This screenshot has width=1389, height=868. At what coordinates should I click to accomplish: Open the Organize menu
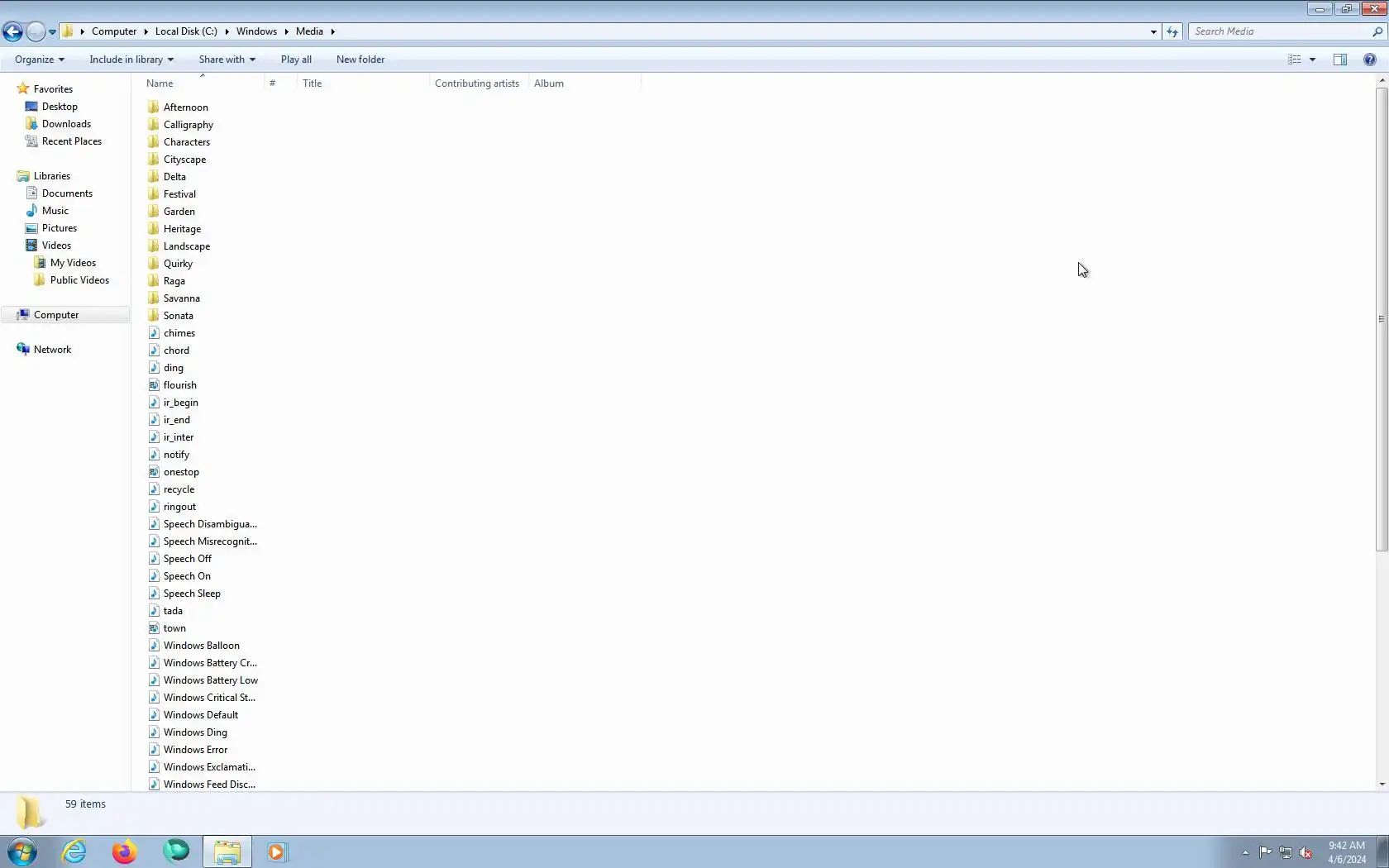[x=40, y=60]
